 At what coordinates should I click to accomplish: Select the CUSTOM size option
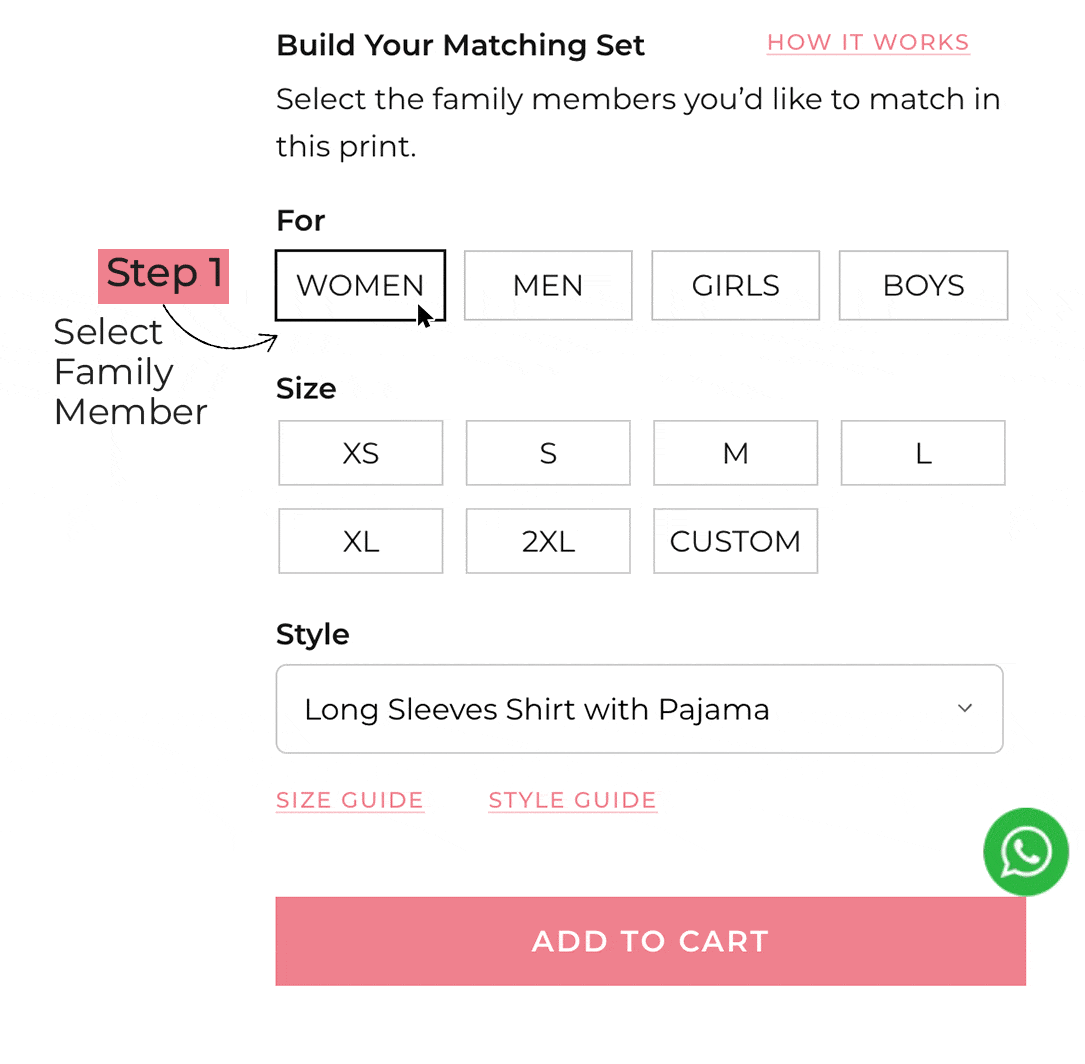(735, 541)
